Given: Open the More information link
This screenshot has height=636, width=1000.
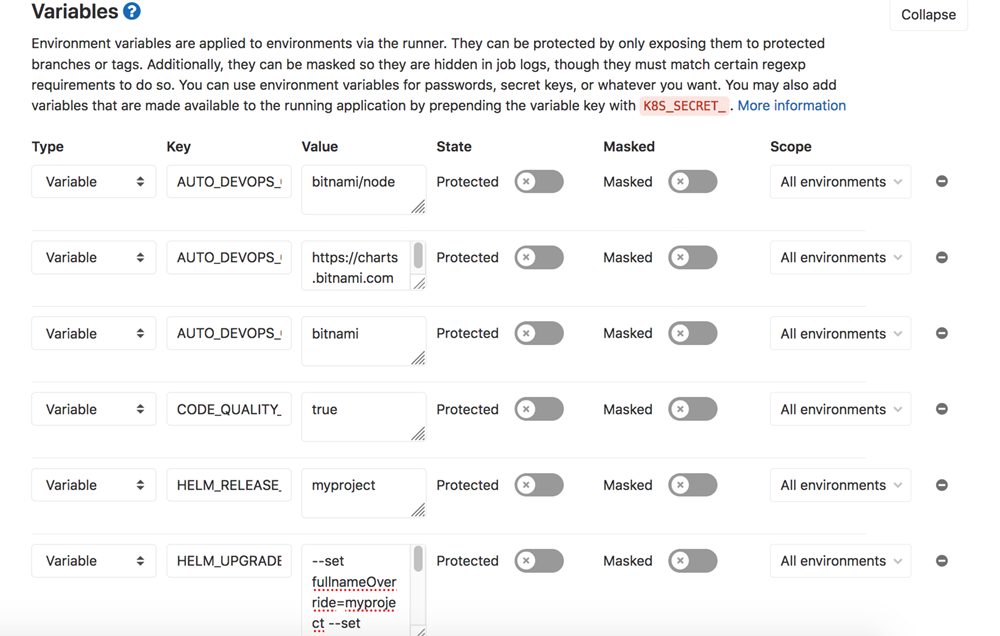Looking at the screenshot, I should (791, 106).
